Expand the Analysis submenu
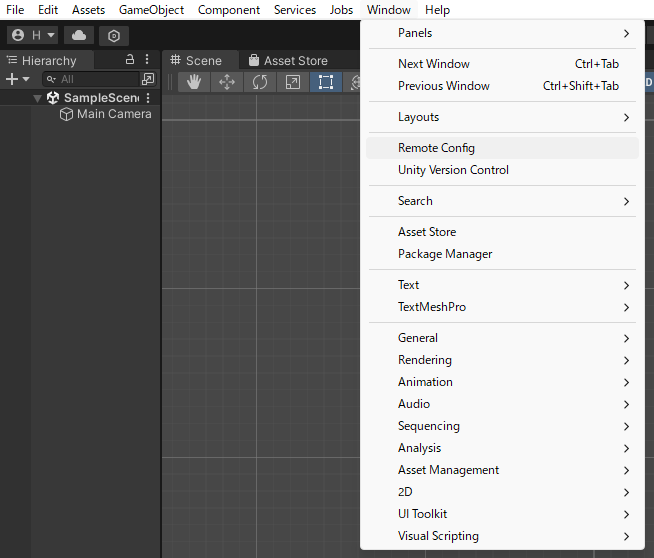654x558 pixels. pos(502,448)
